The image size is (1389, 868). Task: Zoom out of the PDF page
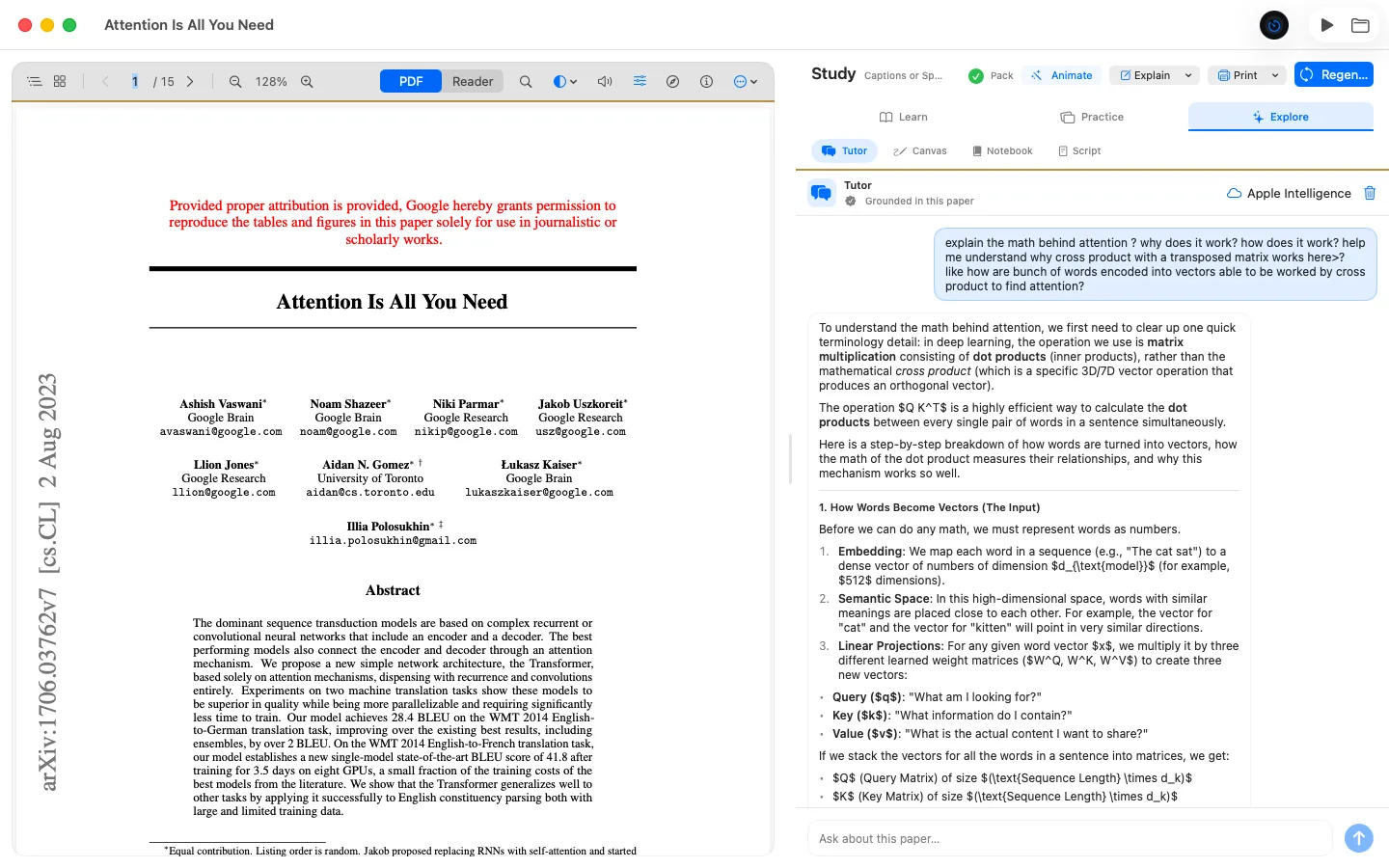point(235,82)
